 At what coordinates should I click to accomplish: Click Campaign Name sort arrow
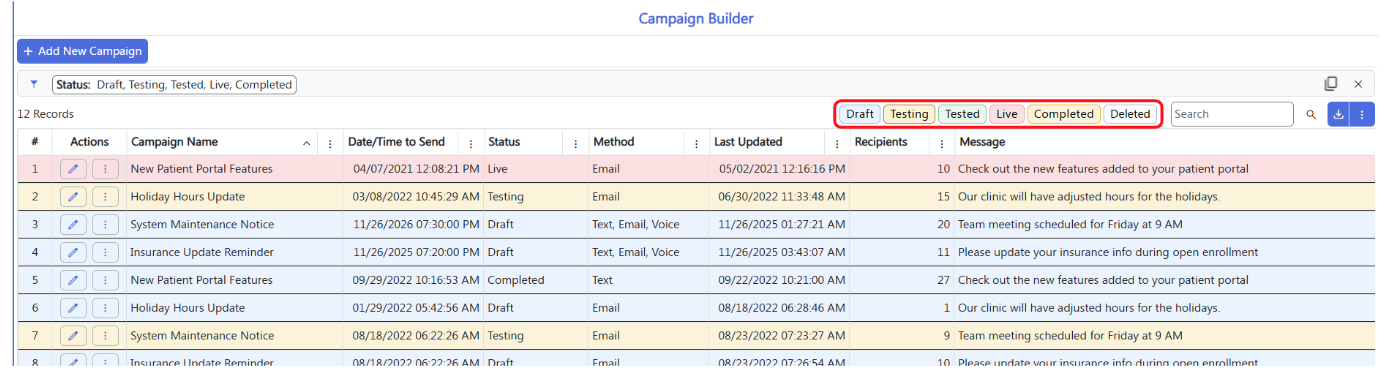[x=306, y=143]
